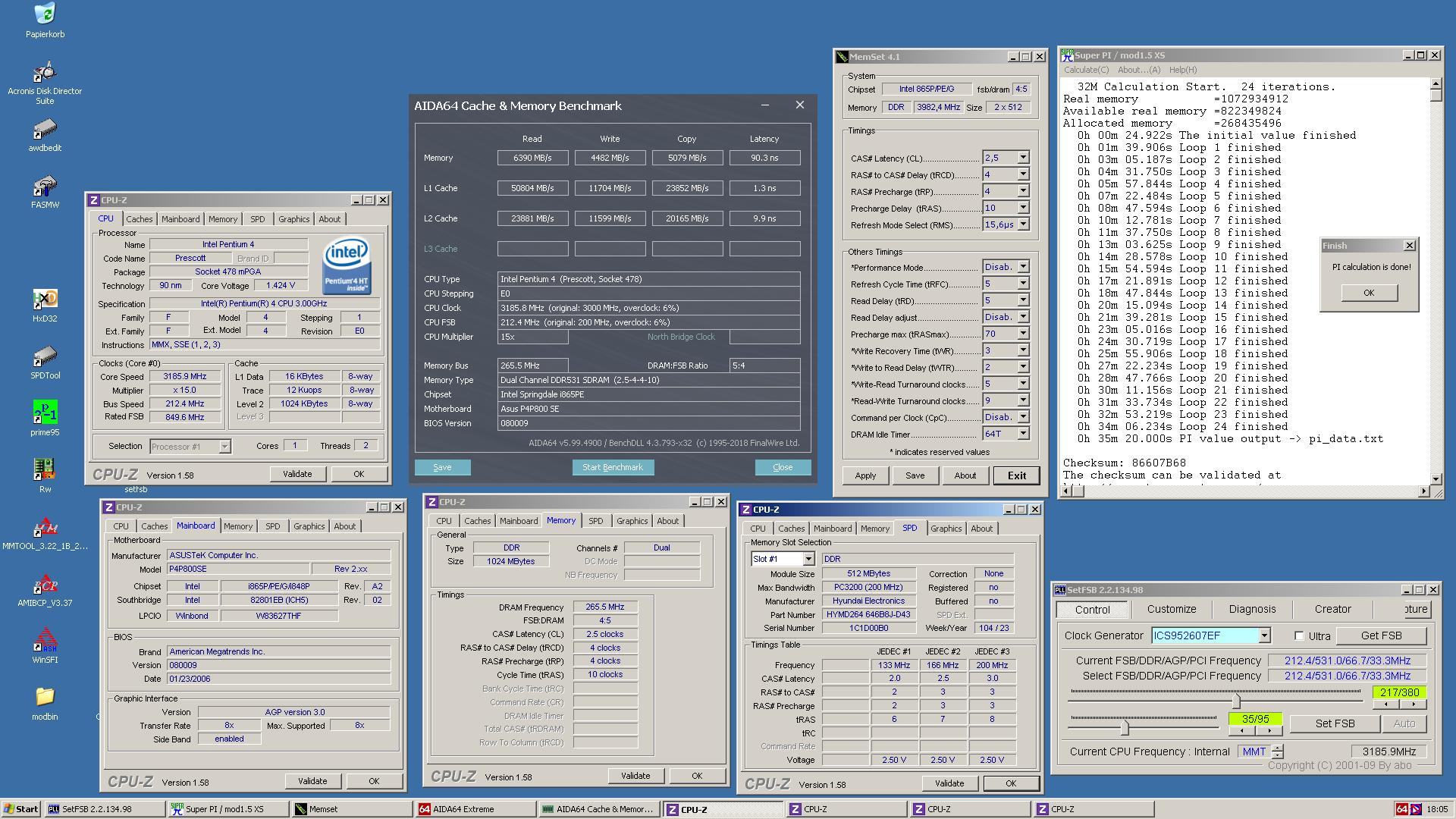
Task: Open RAS# to CAS# Delay dropdown in MemSet
Action: (x=1023, y=174)
